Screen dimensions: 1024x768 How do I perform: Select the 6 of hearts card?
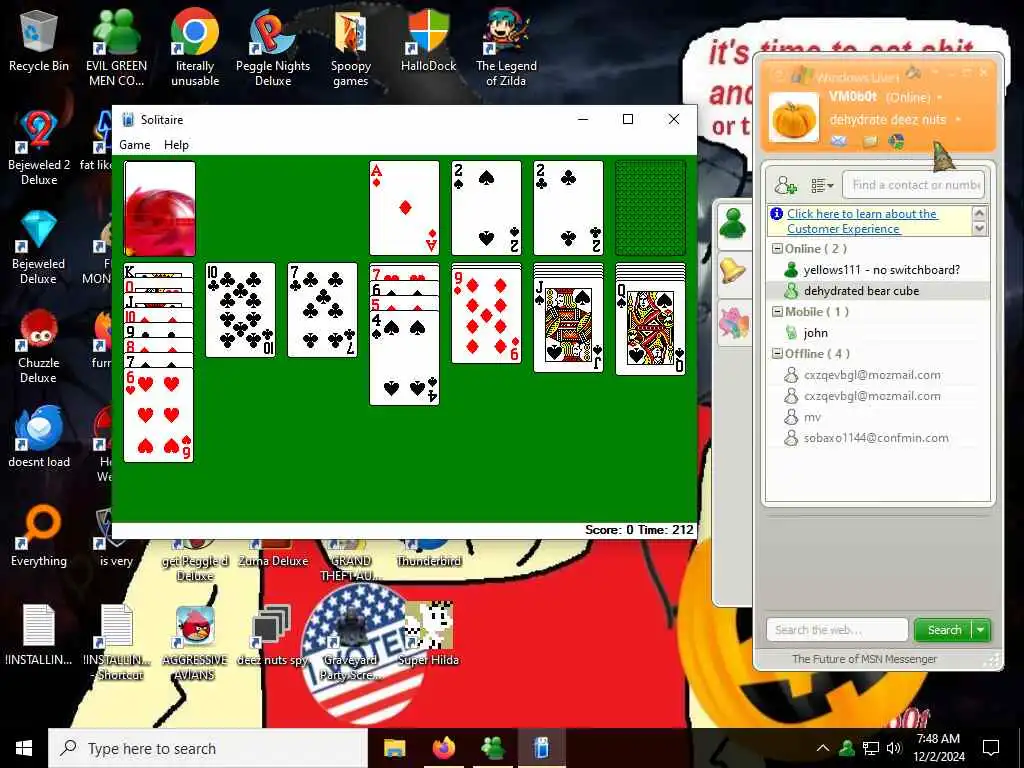(159, 414)
